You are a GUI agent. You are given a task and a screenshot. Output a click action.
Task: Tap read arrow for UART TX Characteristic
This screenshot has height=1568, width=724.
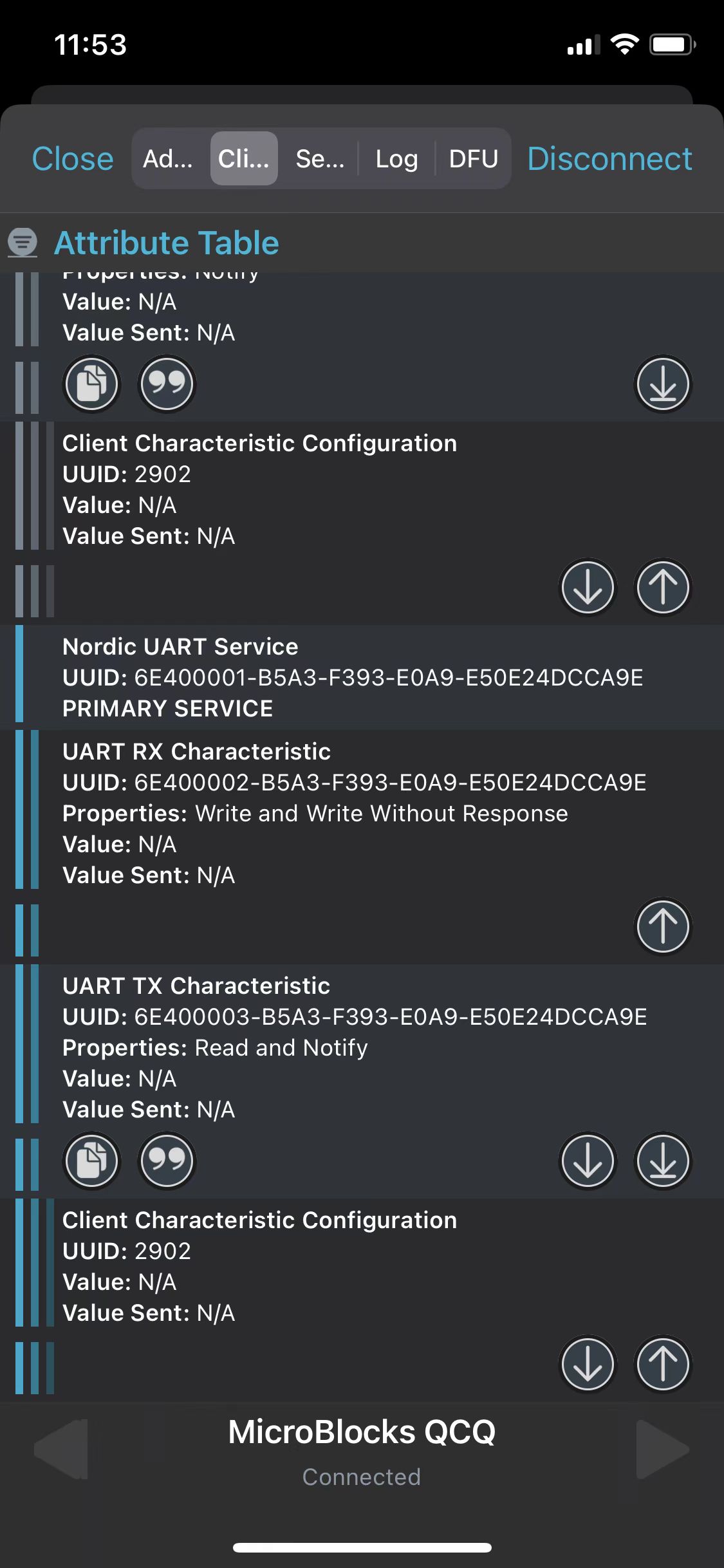point(588,1161)
